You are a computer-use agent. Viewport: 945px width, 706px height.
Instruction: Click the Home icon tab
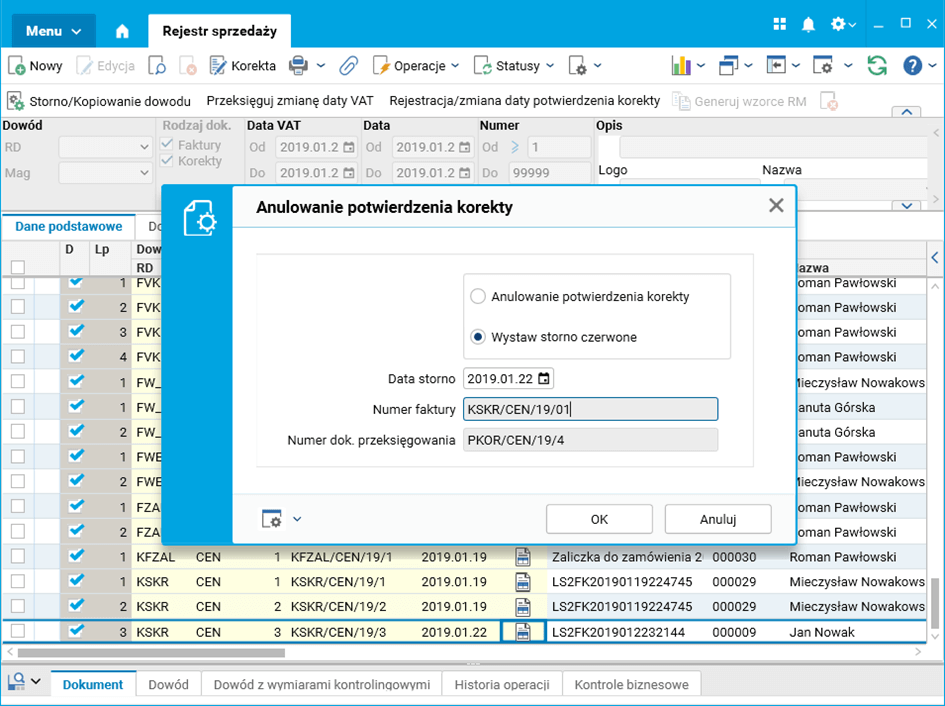click(122, 31)
